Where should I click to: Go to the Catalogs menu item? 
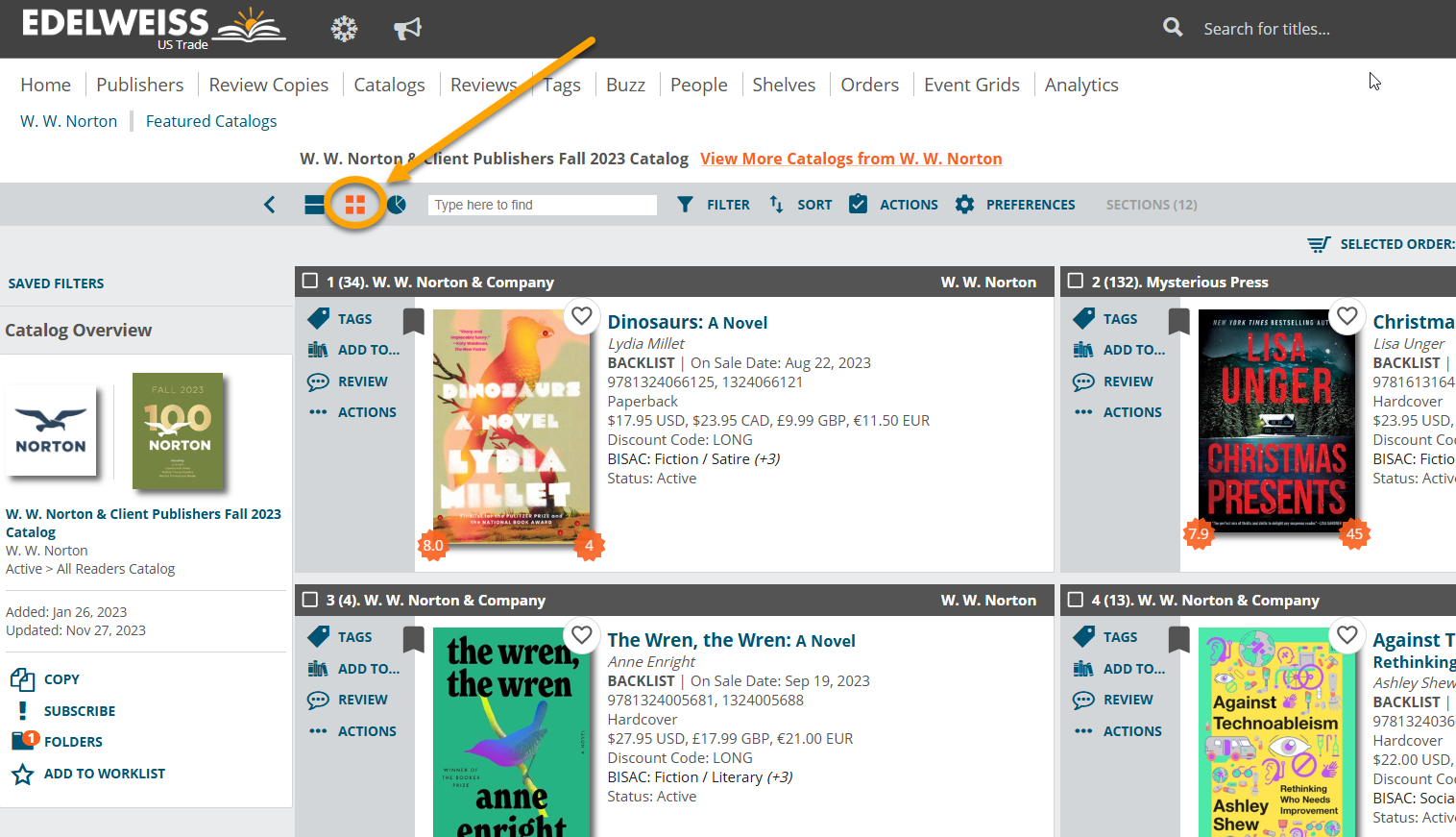(389, 85)
